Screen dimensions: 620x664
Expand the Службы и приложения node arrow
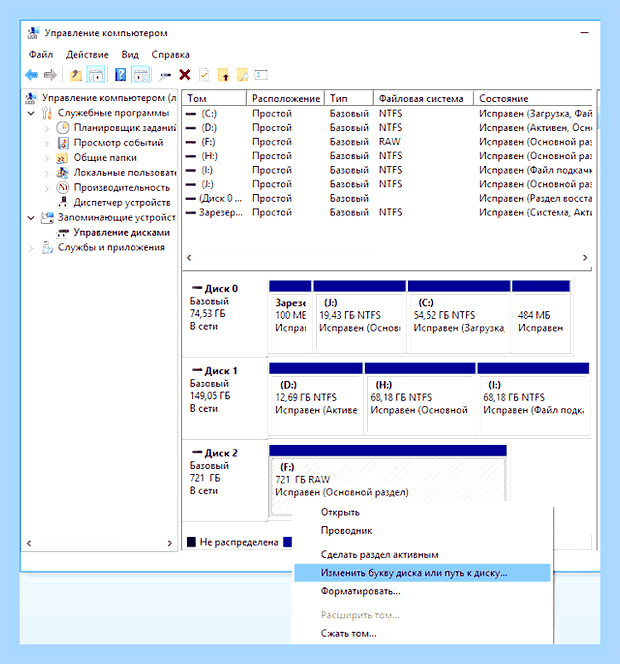(x=31, y=248)
